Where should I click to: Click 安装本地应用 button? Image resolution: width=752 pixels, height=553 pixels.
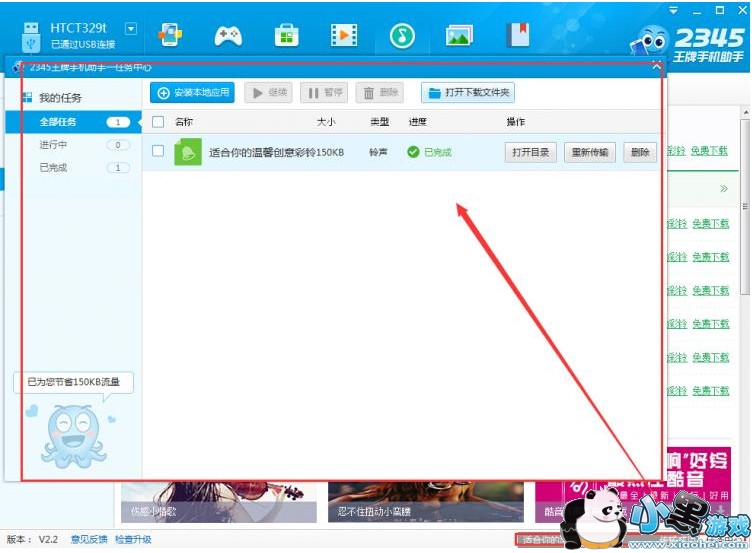coord(192,92)
